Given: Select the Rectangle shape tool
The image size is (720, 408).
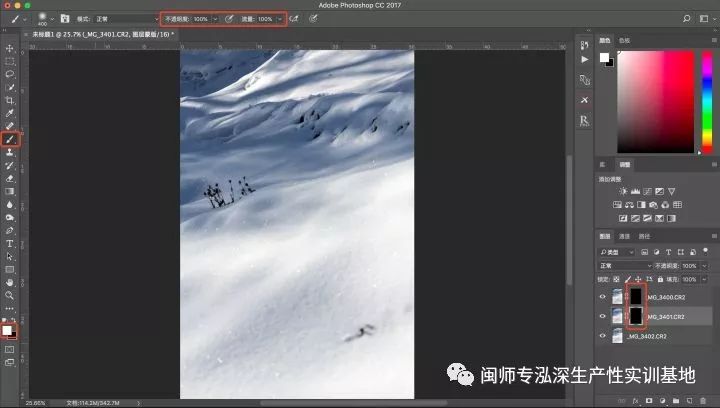Looking at the screenshot, I should 10,269.
